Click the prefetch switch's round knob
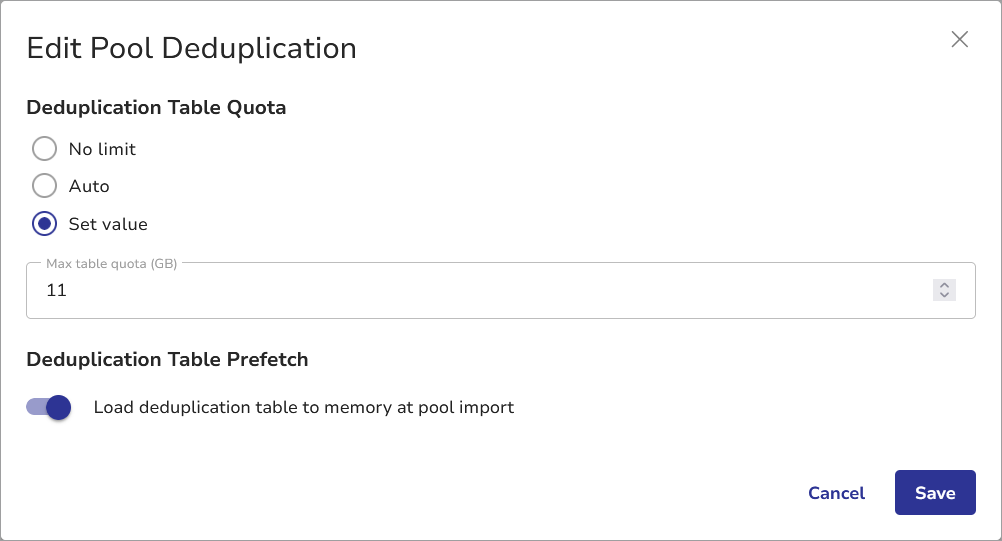The width and height of the screenshot is (1002, 541). pyautogui.click(x=59, y=407)
